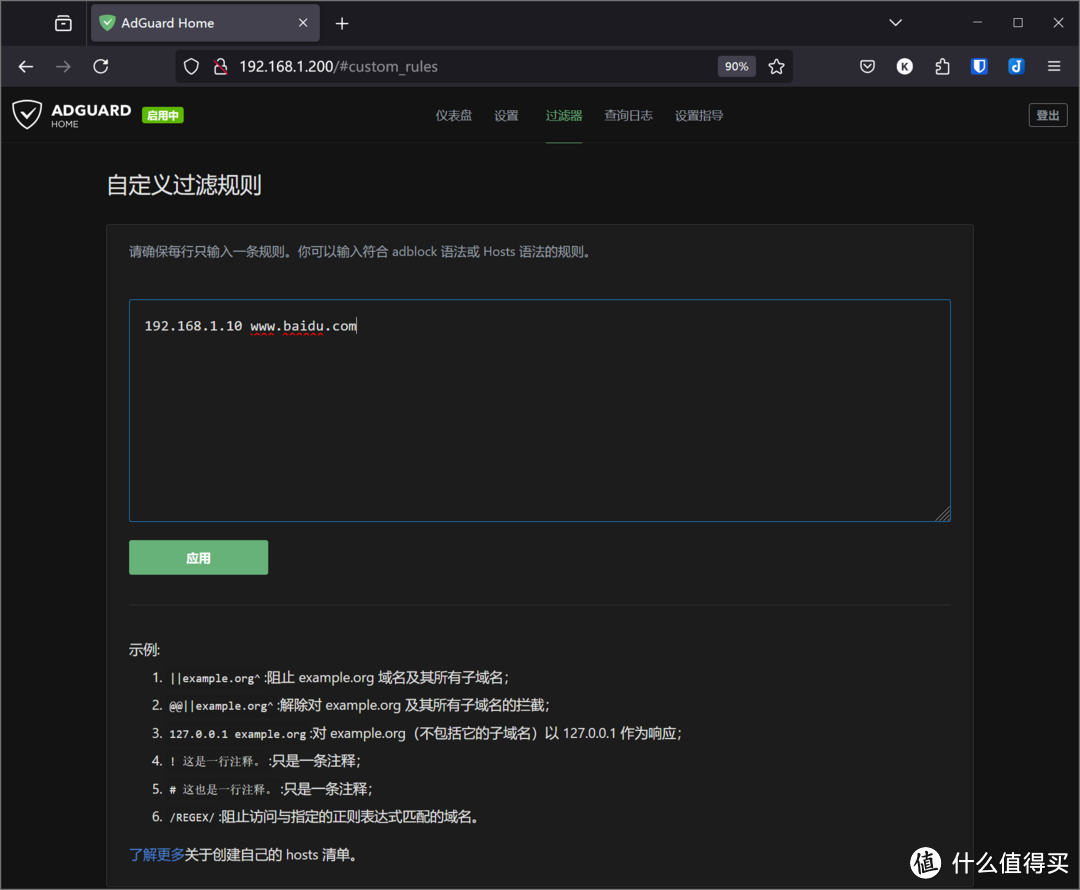Image resolution: width=1080 pixels, height=890 pixels.
Task: Click inside the custom filtering rules textarea
Action: coord(540,410)
